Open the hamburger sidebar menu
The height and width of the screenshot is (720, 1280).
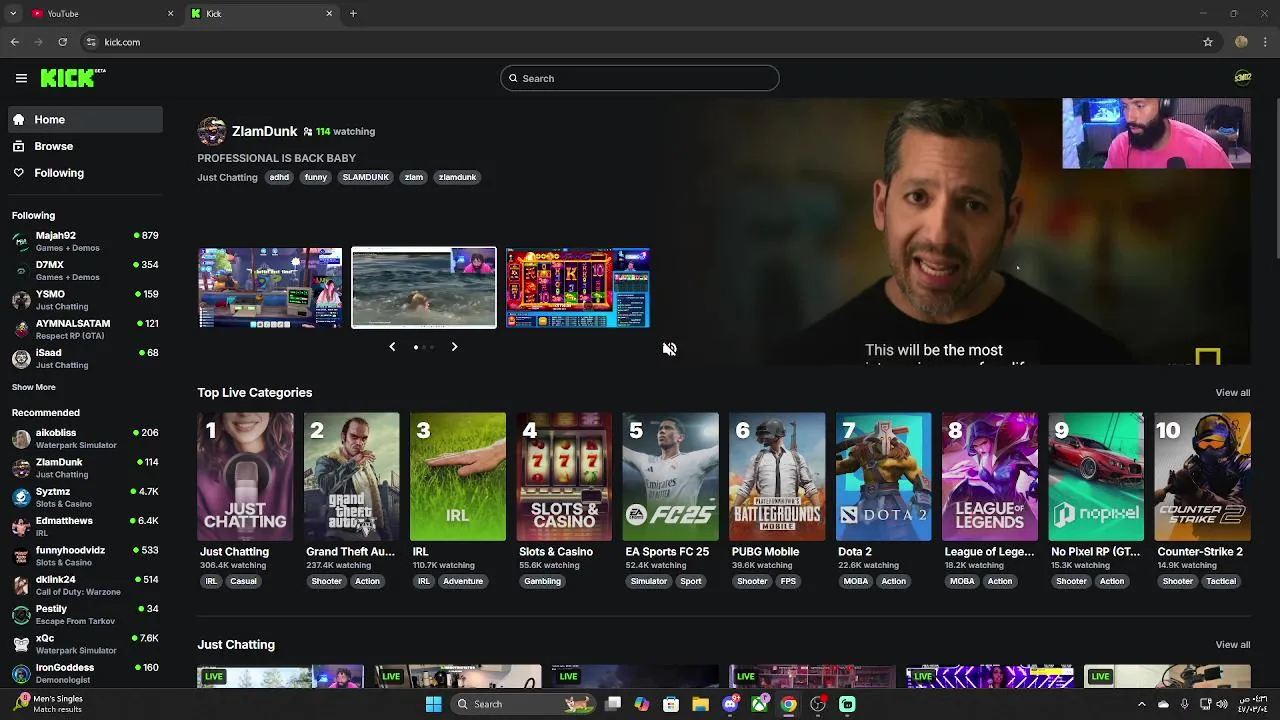21,78
